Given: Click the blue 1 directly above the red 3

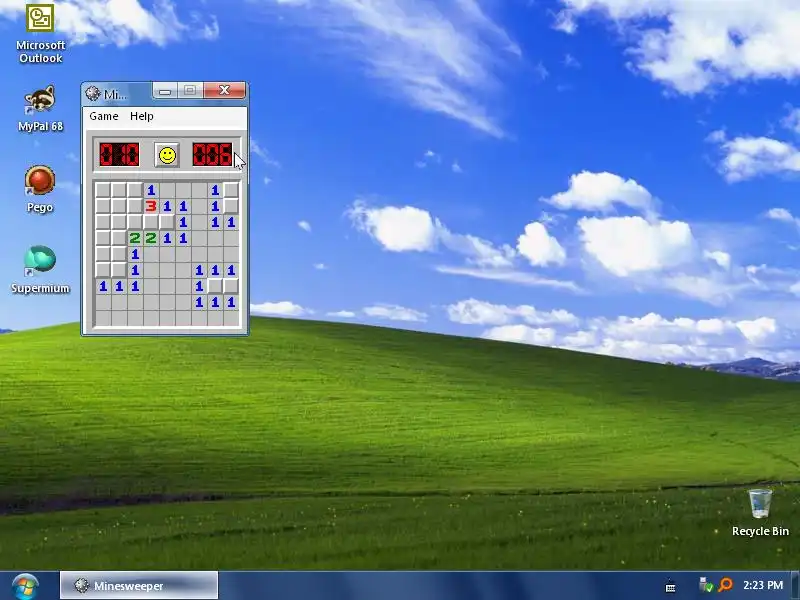Looking at the screenshot, I should pos(151,190).
